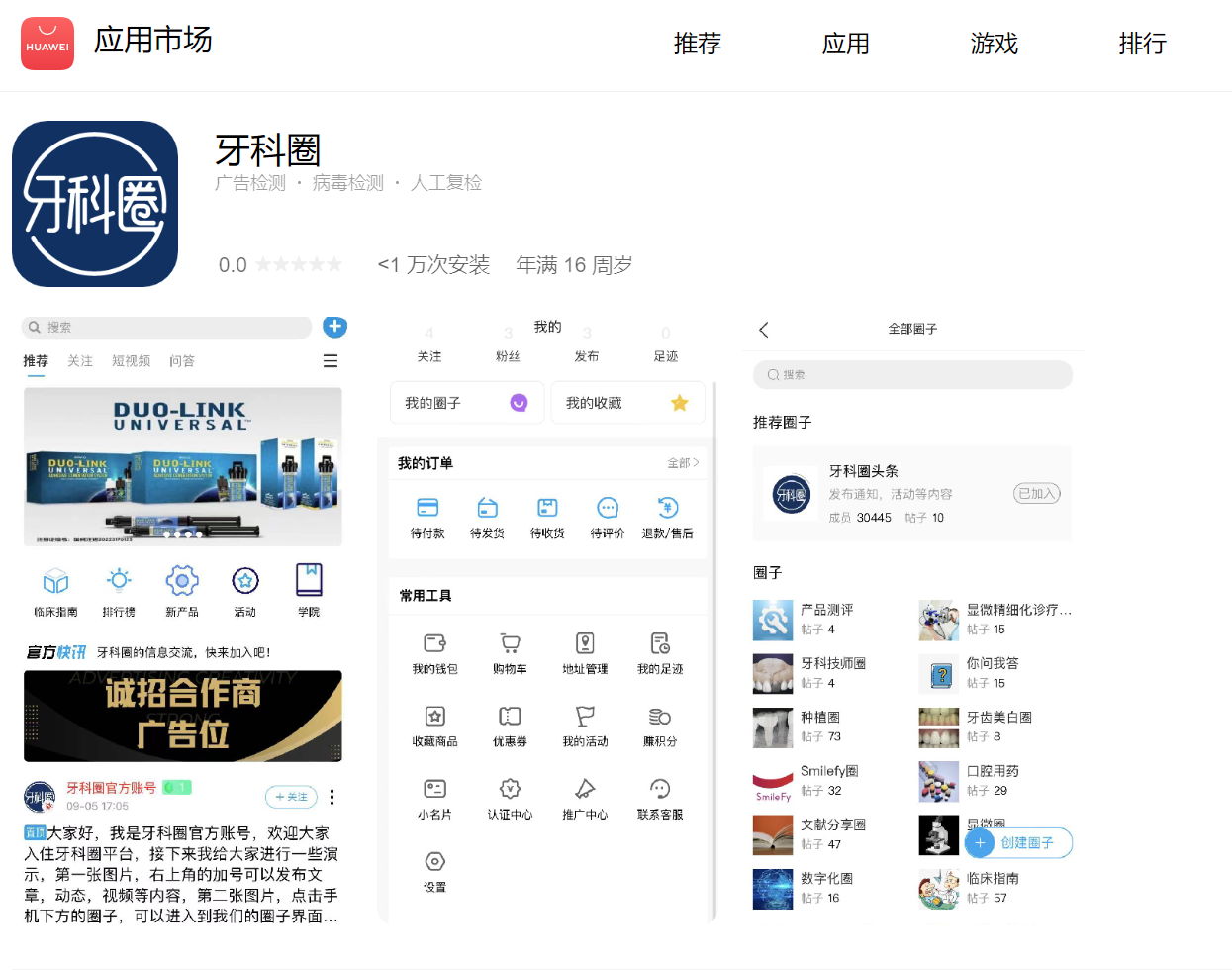1232x970 pixels.
Task: Open the hamburger list menu icon
Action: (331, 361)
